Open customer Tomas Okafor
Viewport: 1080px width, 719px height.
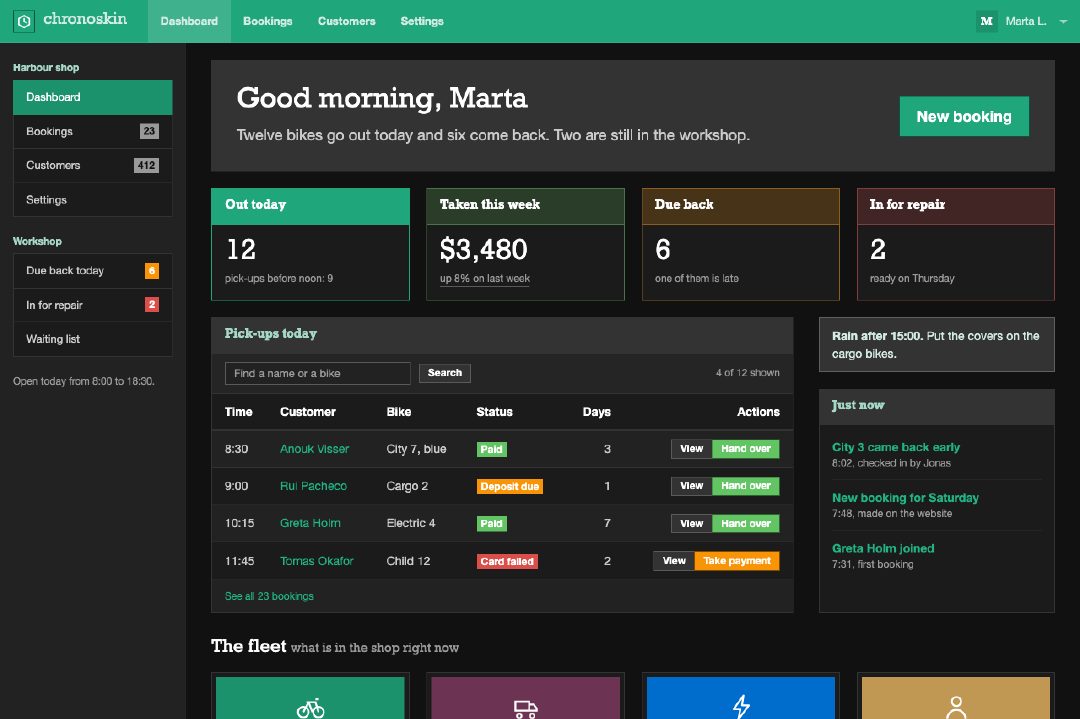tap(316, 561)
